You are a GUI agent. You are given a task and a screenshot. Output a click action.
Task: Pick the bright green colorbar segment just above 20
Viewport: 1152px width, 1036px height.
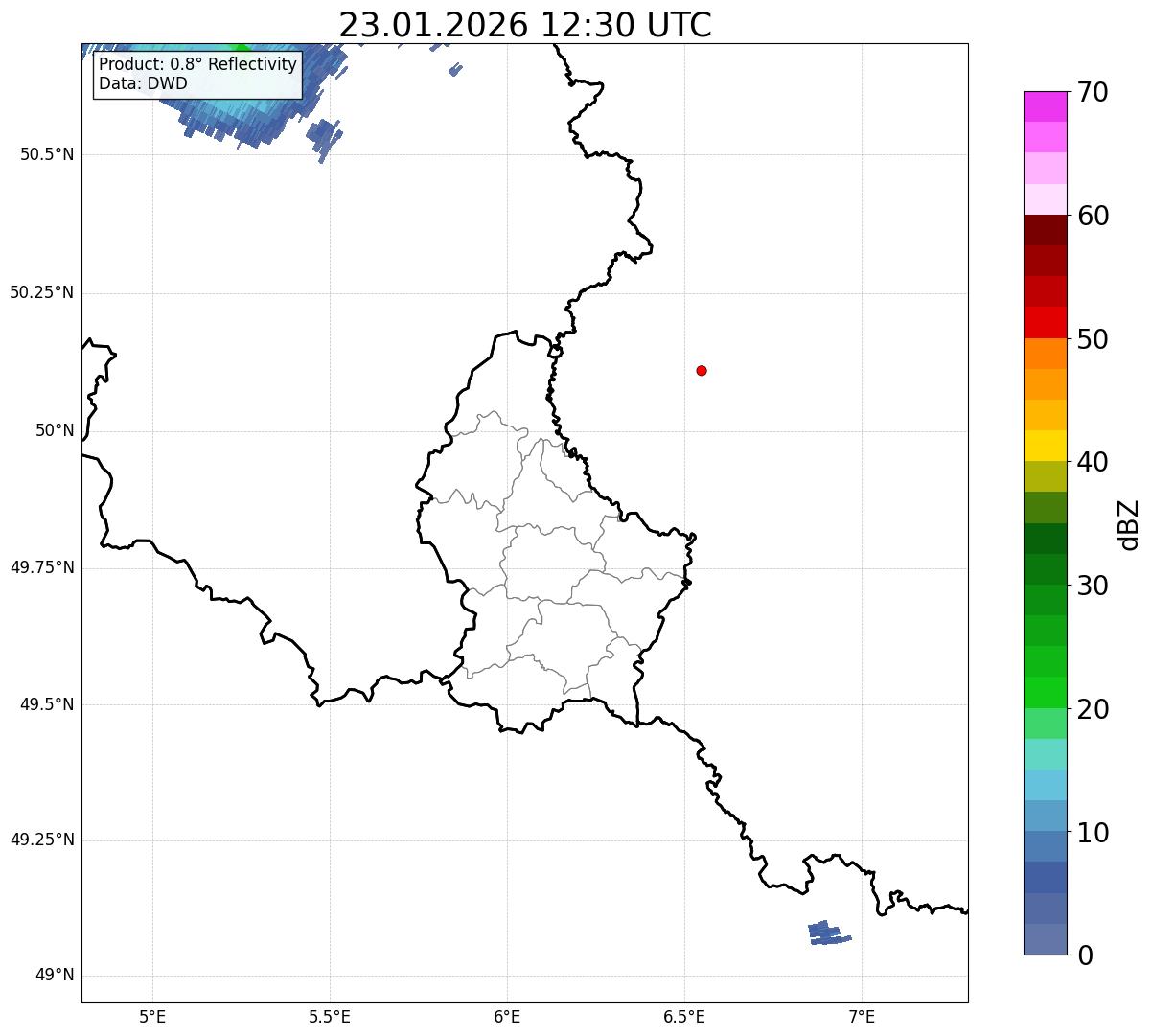pos(1044,693)
